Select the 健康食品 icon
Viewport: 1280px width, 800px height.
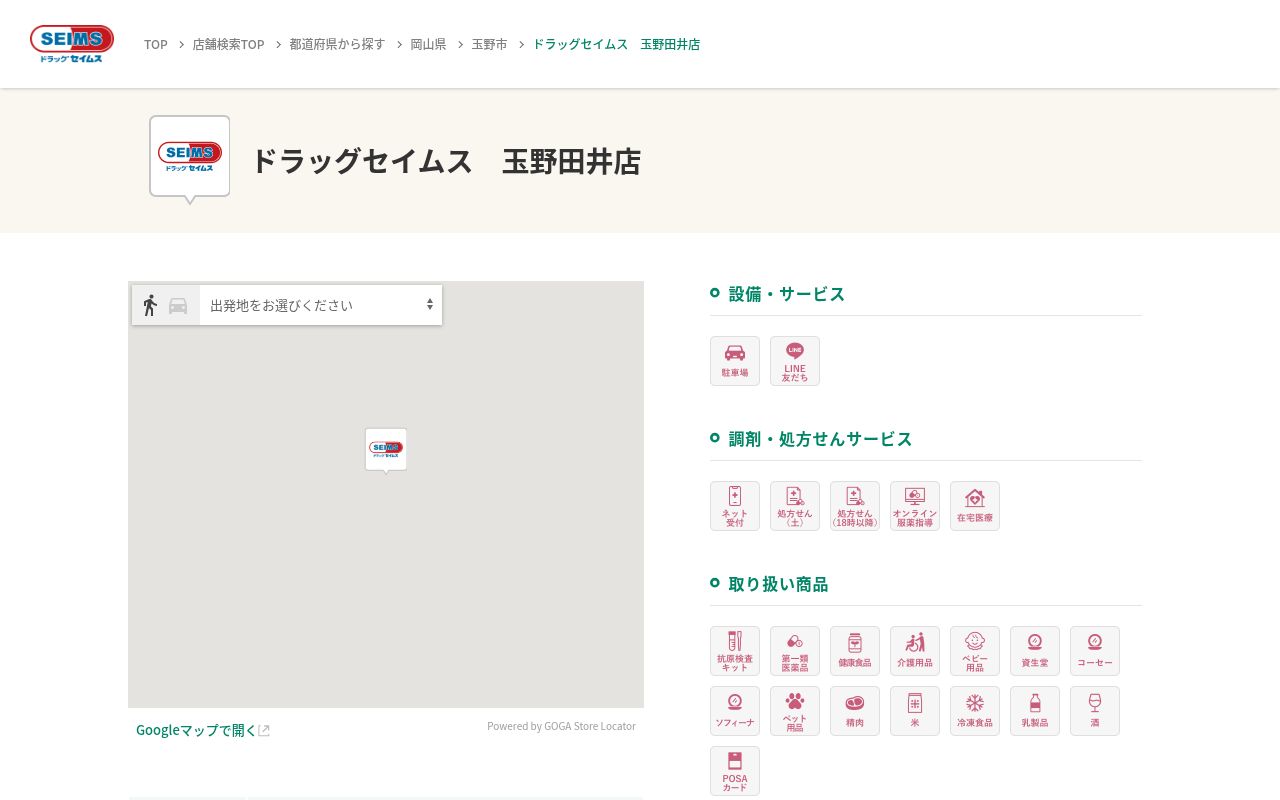(x=855, y=651)
